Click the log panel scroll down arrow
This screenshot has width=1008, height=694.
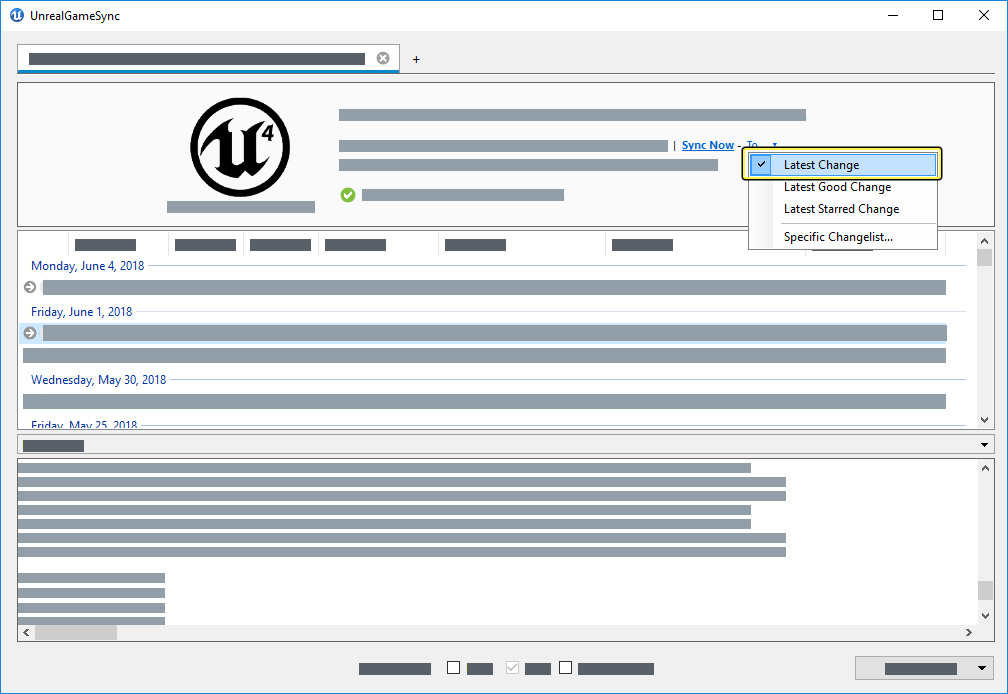(x=985, y=616)
